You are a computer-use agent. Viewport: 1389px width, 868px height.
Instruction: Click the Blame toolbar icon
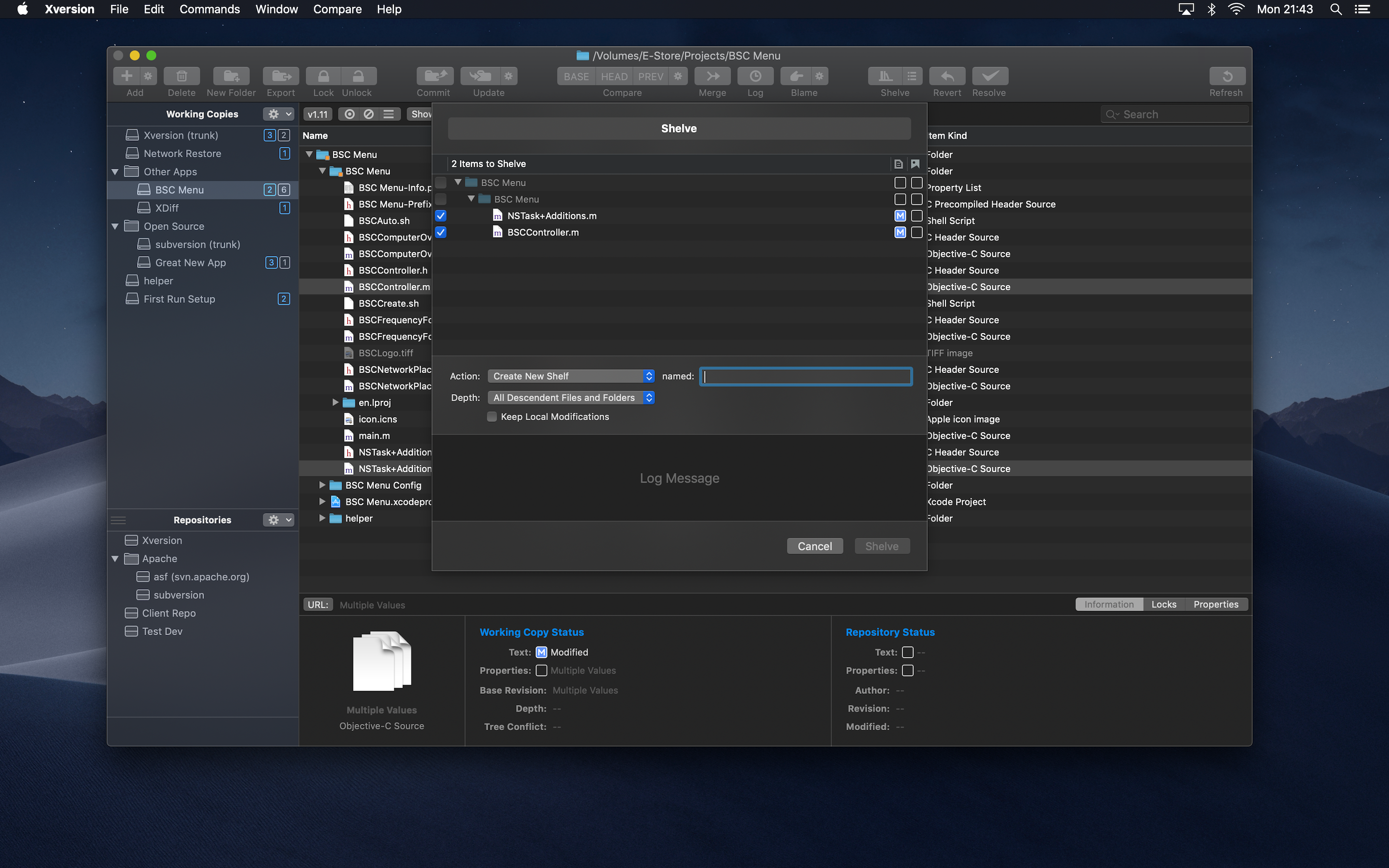click(796, 76)
